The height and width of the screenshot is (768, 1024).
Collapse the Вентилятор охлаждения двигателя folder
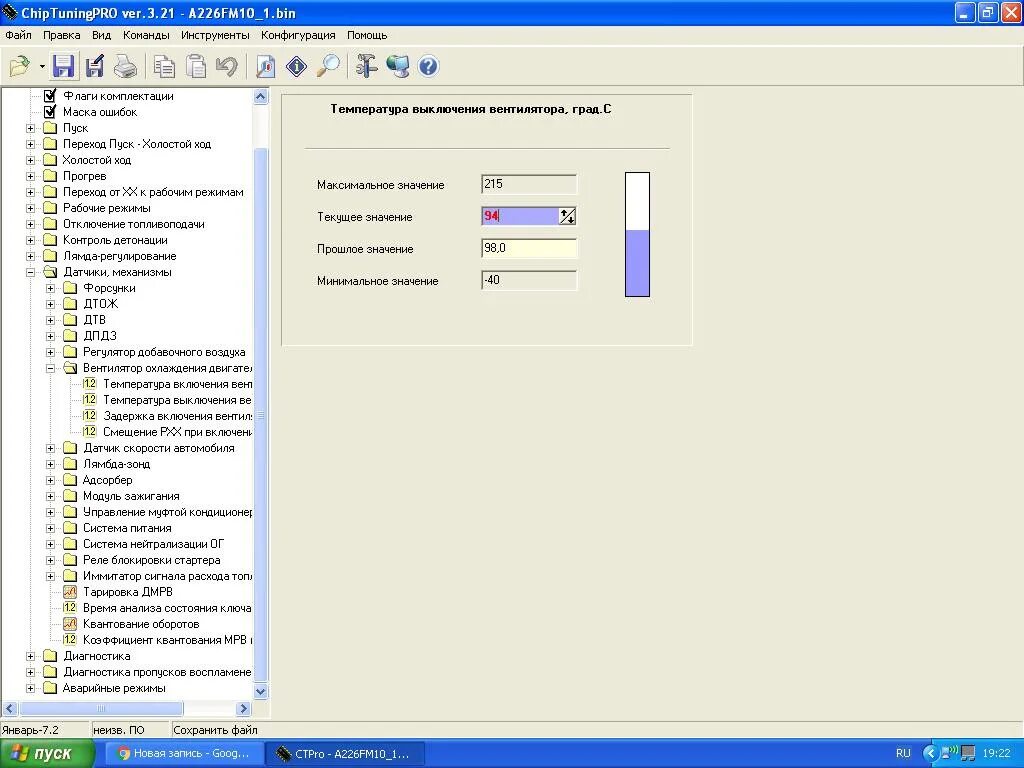(x=50, y=368)
